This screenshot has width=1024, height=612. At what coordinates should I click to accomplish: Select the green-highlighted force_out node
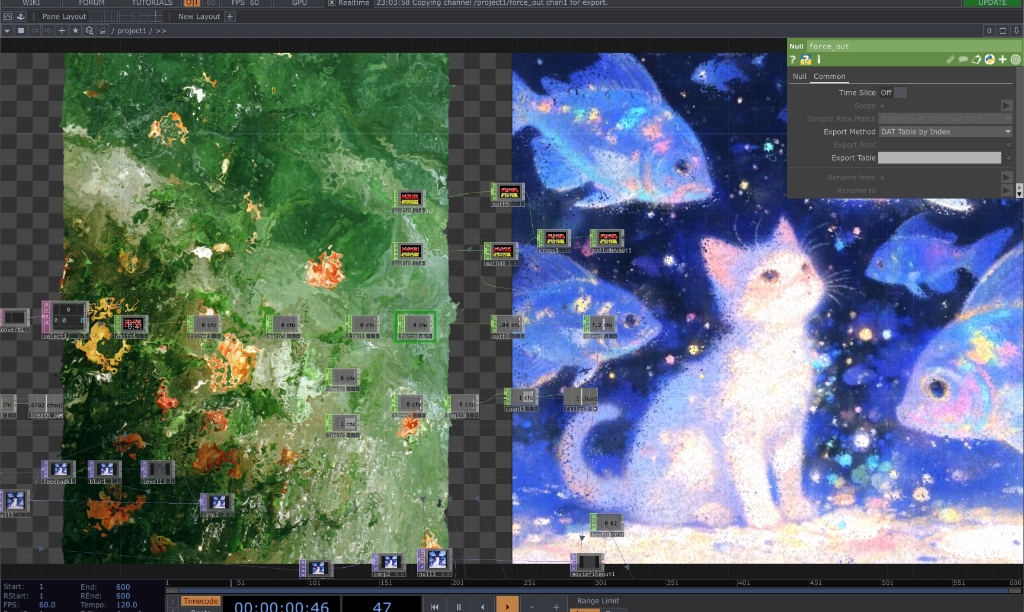[415, 326]
